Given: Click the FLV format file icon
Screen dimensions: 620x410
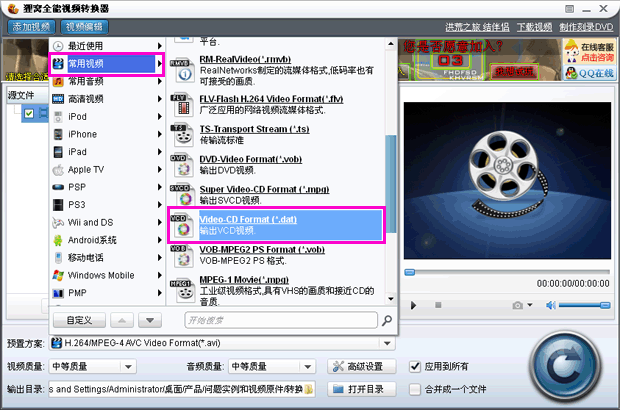Looking at the screenshot, I should tap(181, 104).
